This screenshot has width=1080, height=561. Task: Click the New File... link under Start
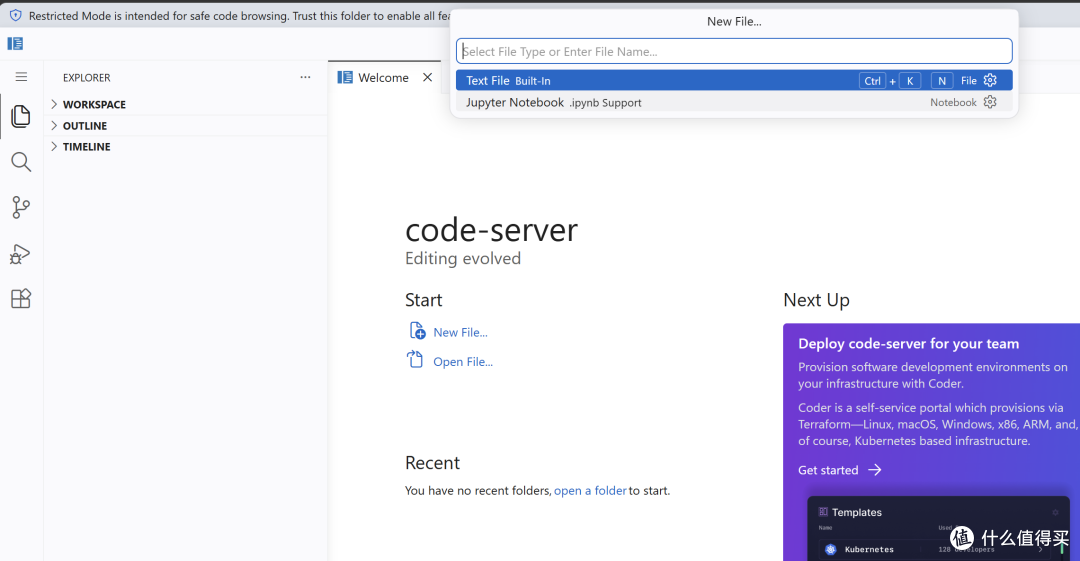(x=460, y=332)
